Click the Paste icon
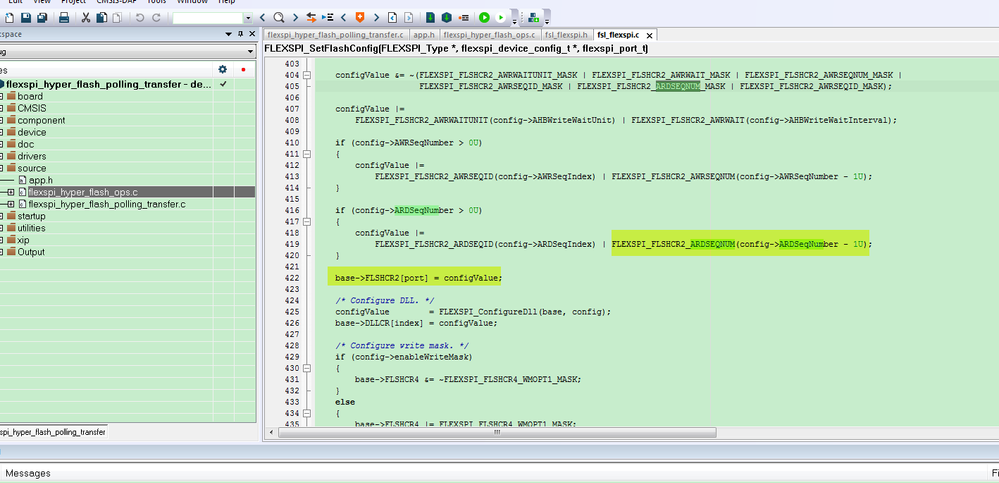 pos(117,18)
